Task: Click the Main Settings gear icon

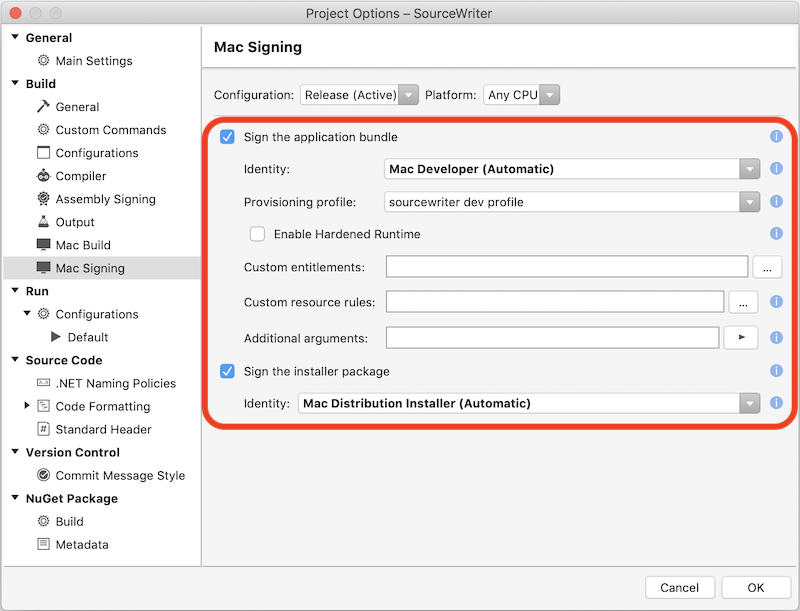Action: click(43, 60)
